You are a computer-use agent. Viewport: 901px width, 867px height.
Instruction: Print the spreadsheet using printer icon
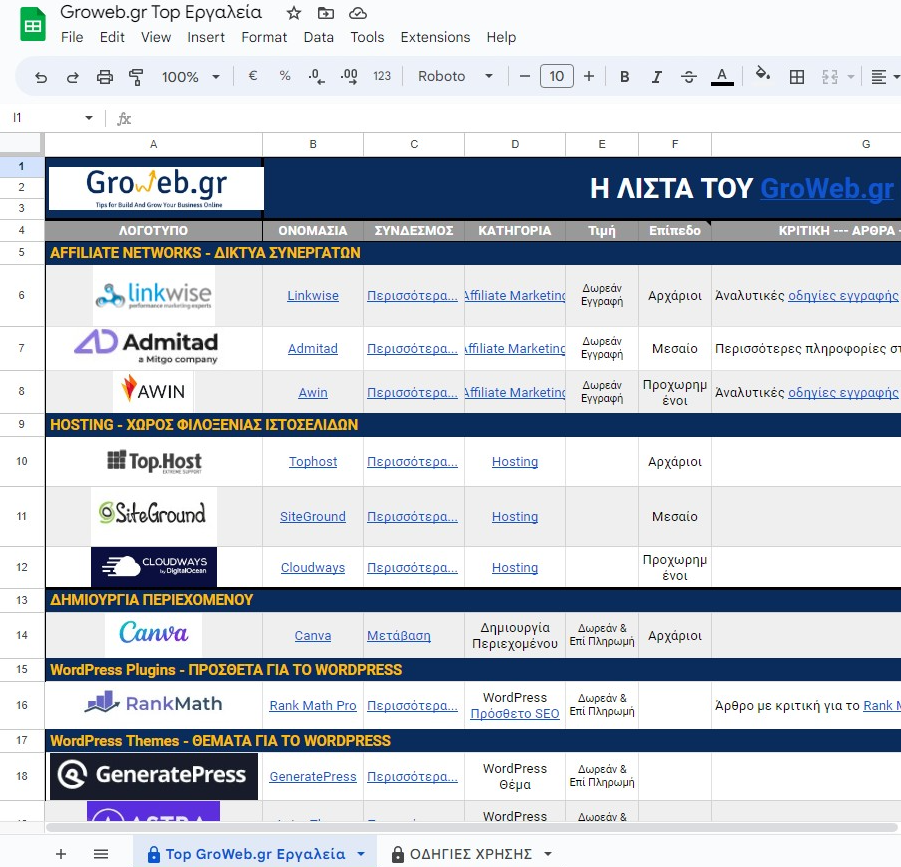[105, 77]
